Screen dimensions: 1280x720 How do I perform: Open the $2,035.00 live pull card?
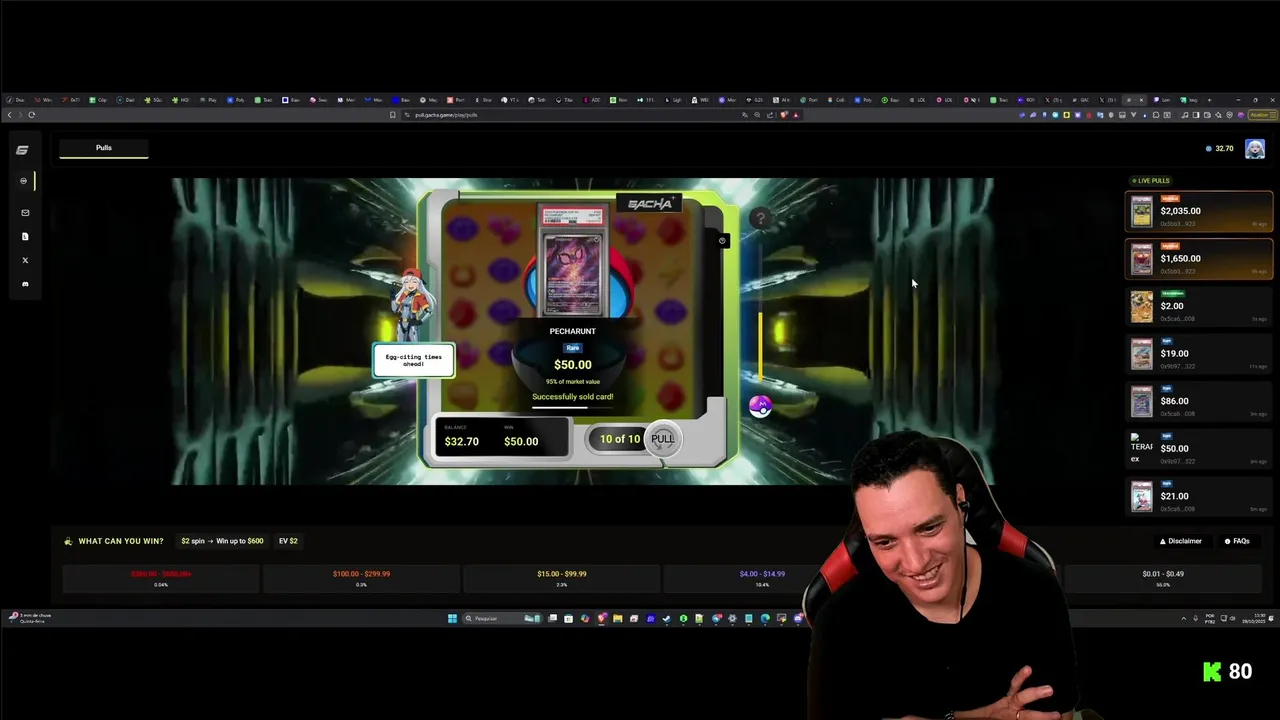click(x=1199, y=211)
